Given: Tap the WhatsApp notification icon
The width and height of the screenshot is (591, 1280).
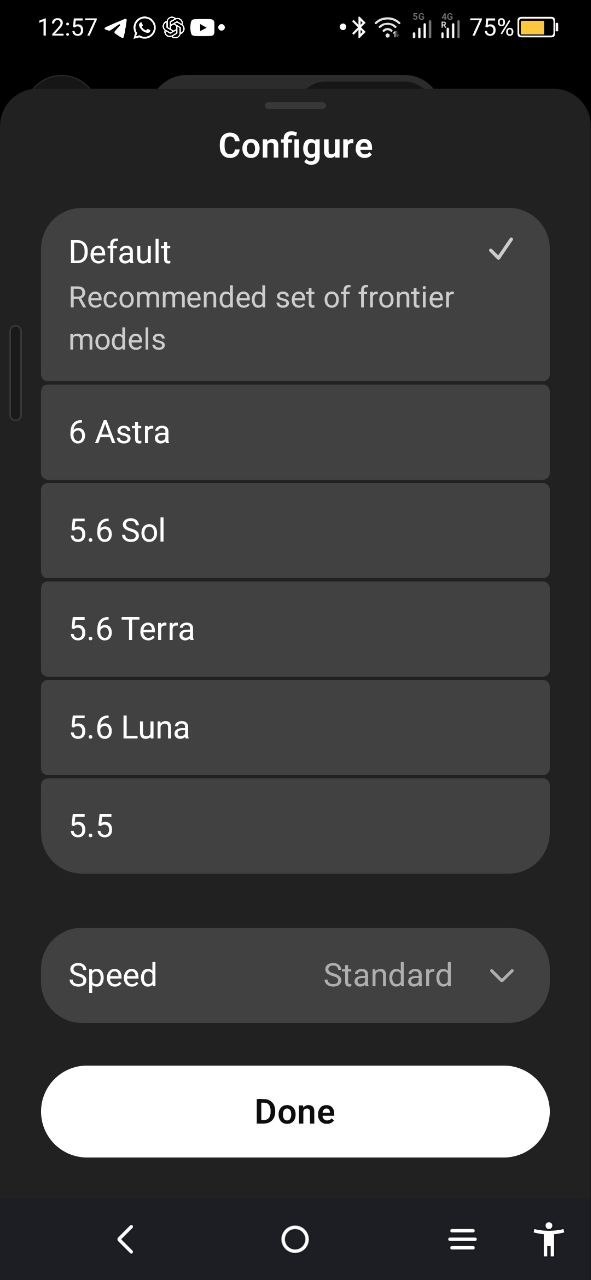Looking at the screenshot, I should 145,28.
